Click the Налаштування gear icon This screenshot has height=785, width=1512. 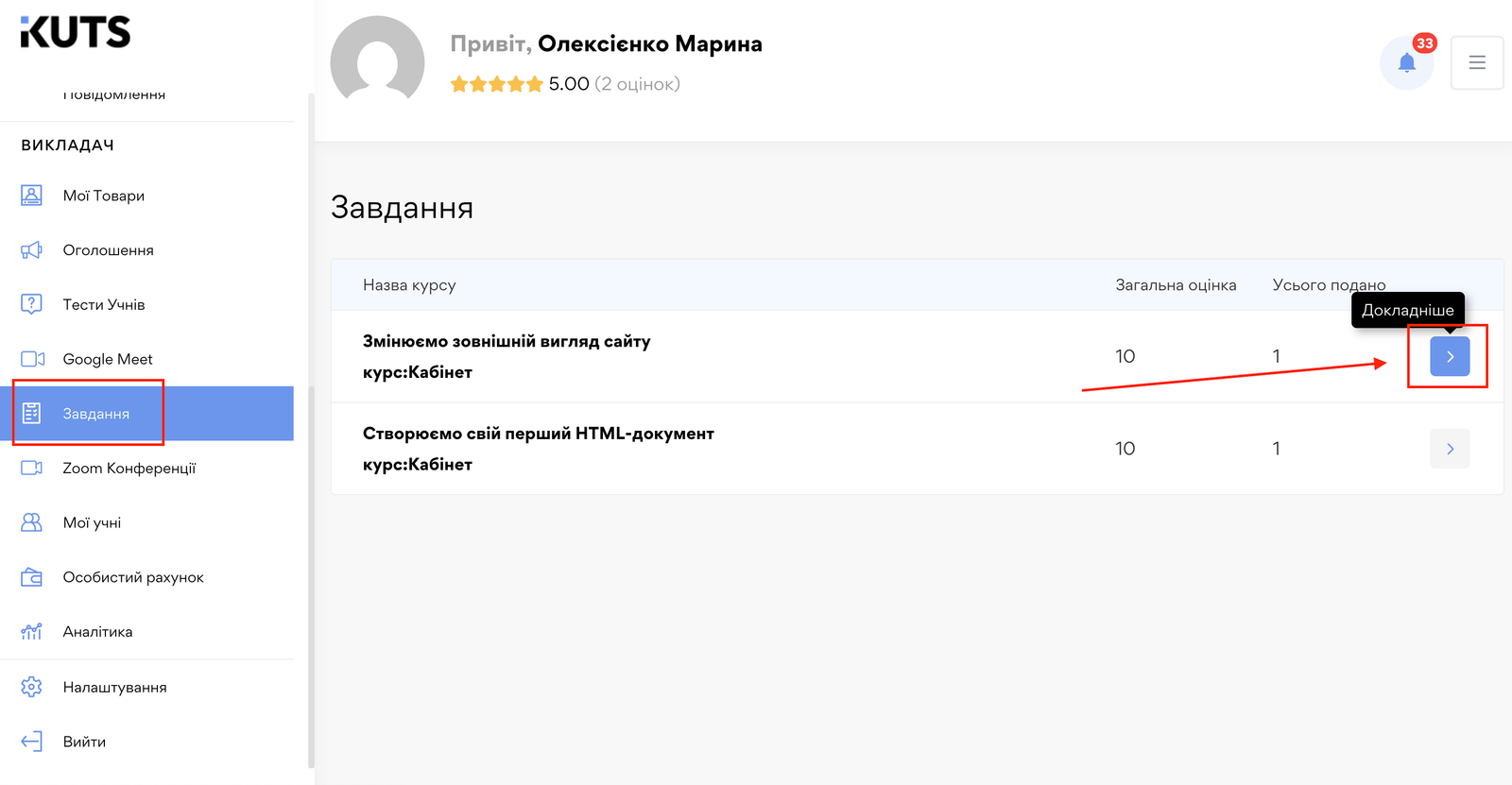[31, 687]
